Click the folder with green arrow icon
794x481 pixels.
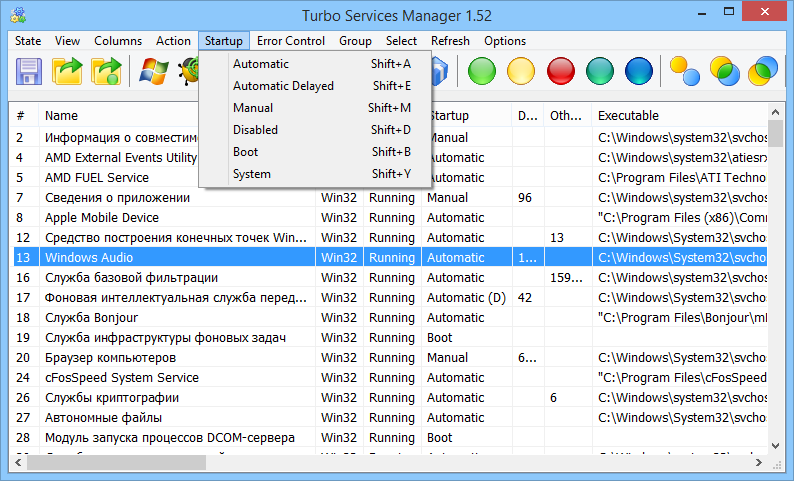pos(67,71)
